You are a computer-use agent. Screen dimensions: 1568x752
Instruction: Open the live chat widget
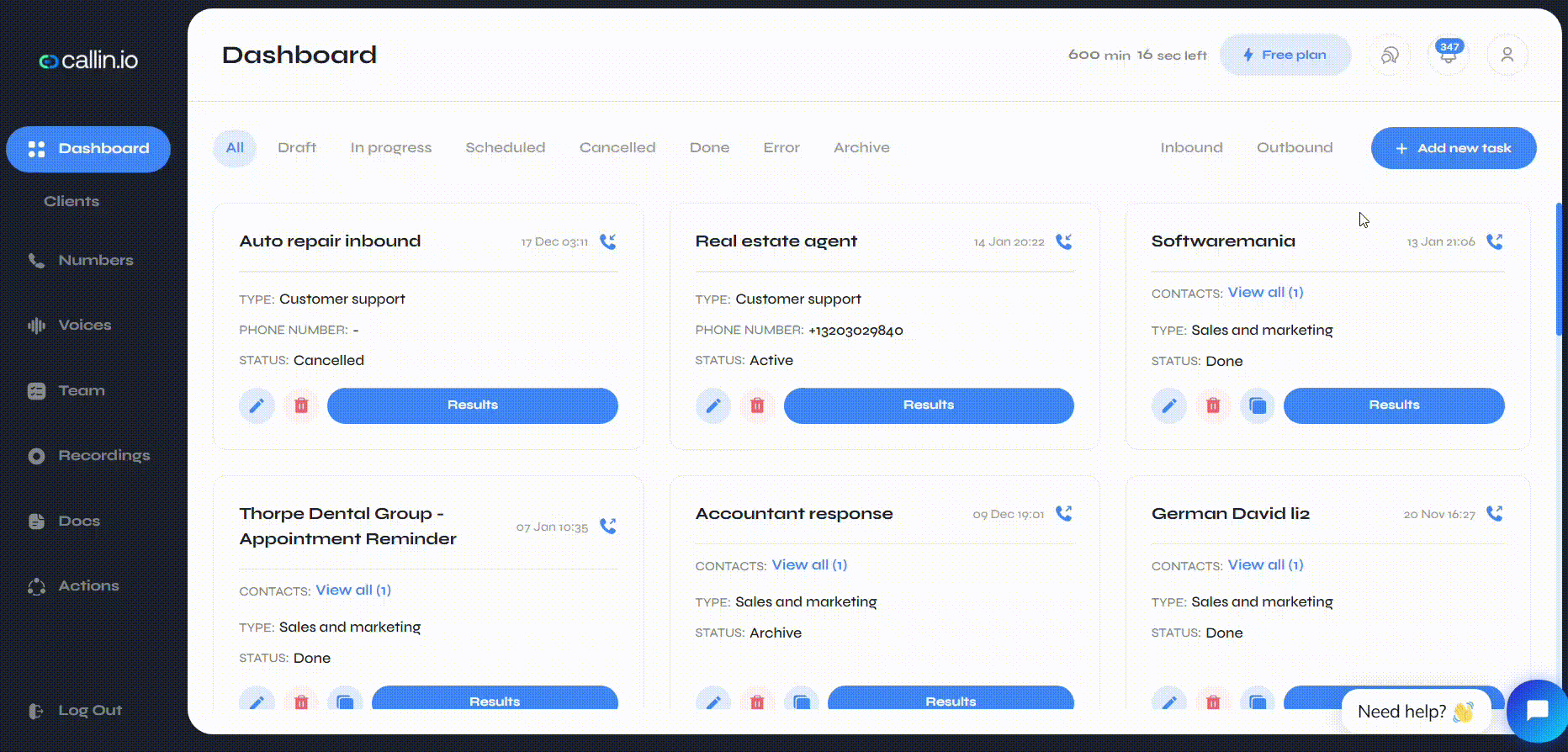coord(1537,711)
